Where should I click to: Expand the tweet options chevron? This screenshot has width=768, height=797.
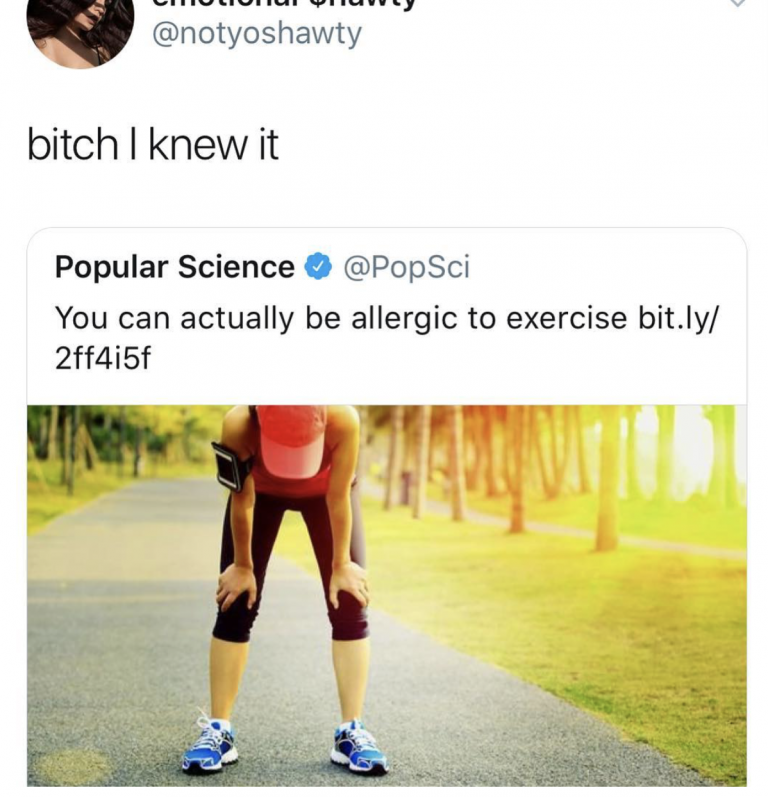click(738, 4)
